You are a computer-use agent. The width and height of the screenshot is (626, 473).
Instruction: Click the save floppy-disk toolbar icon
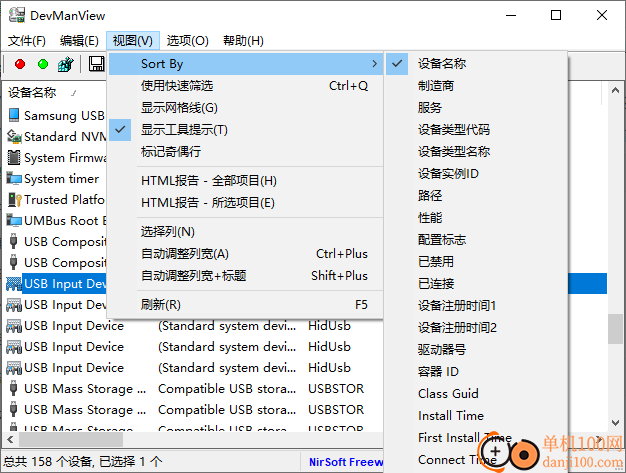[x=96, y=64]
